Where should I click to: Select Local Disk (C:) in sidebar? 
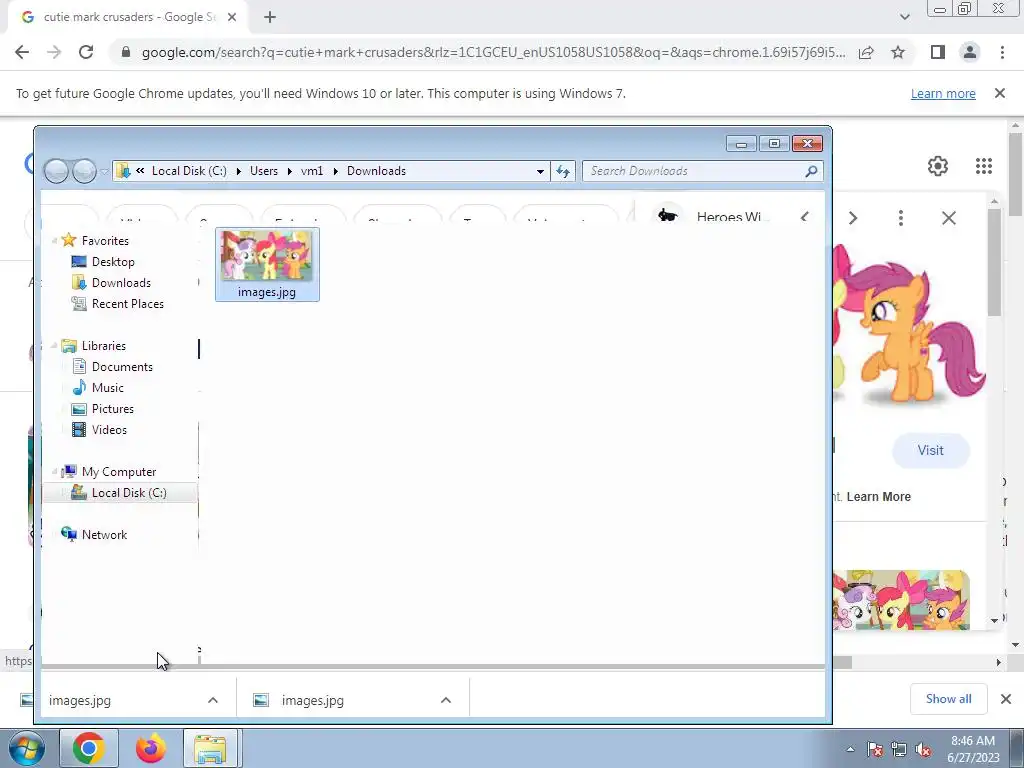(x=120, y=493)
